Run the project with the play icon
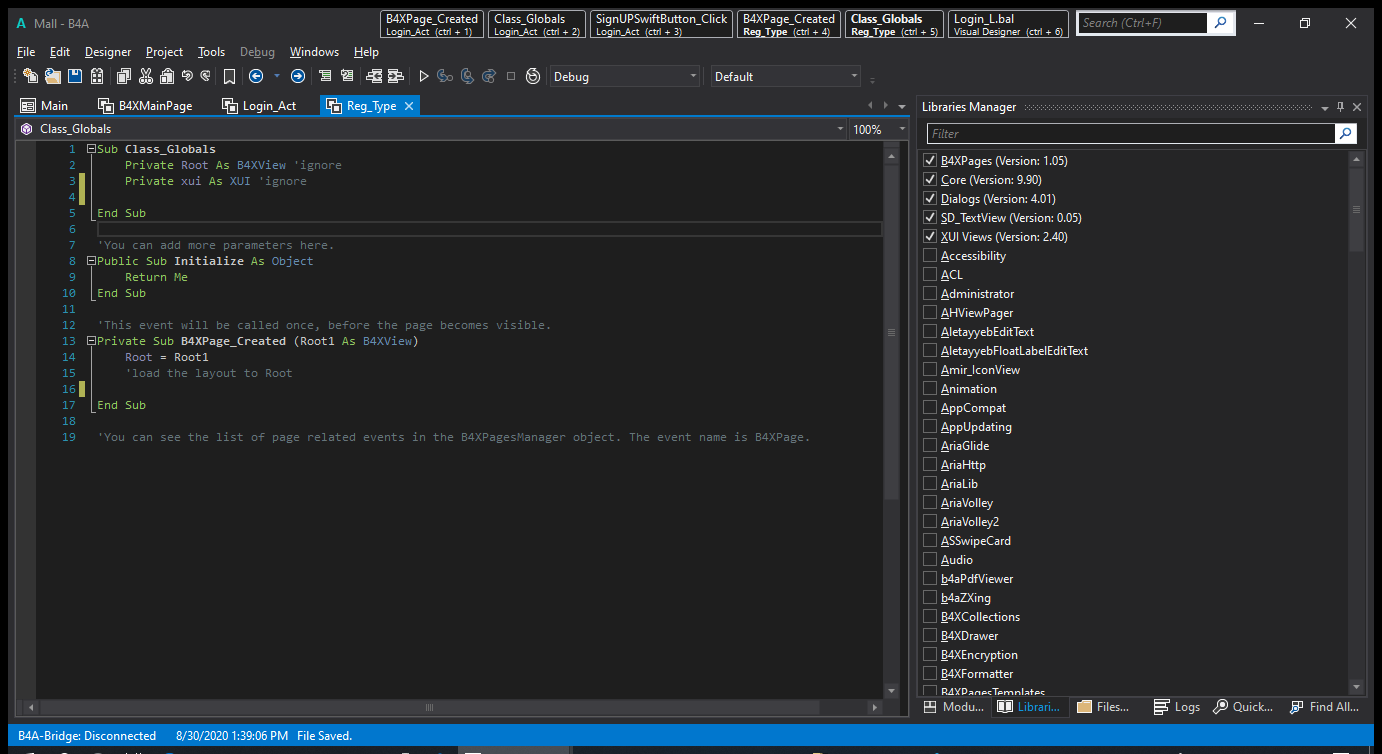1382x754 pixels. [x=424, y=76]
